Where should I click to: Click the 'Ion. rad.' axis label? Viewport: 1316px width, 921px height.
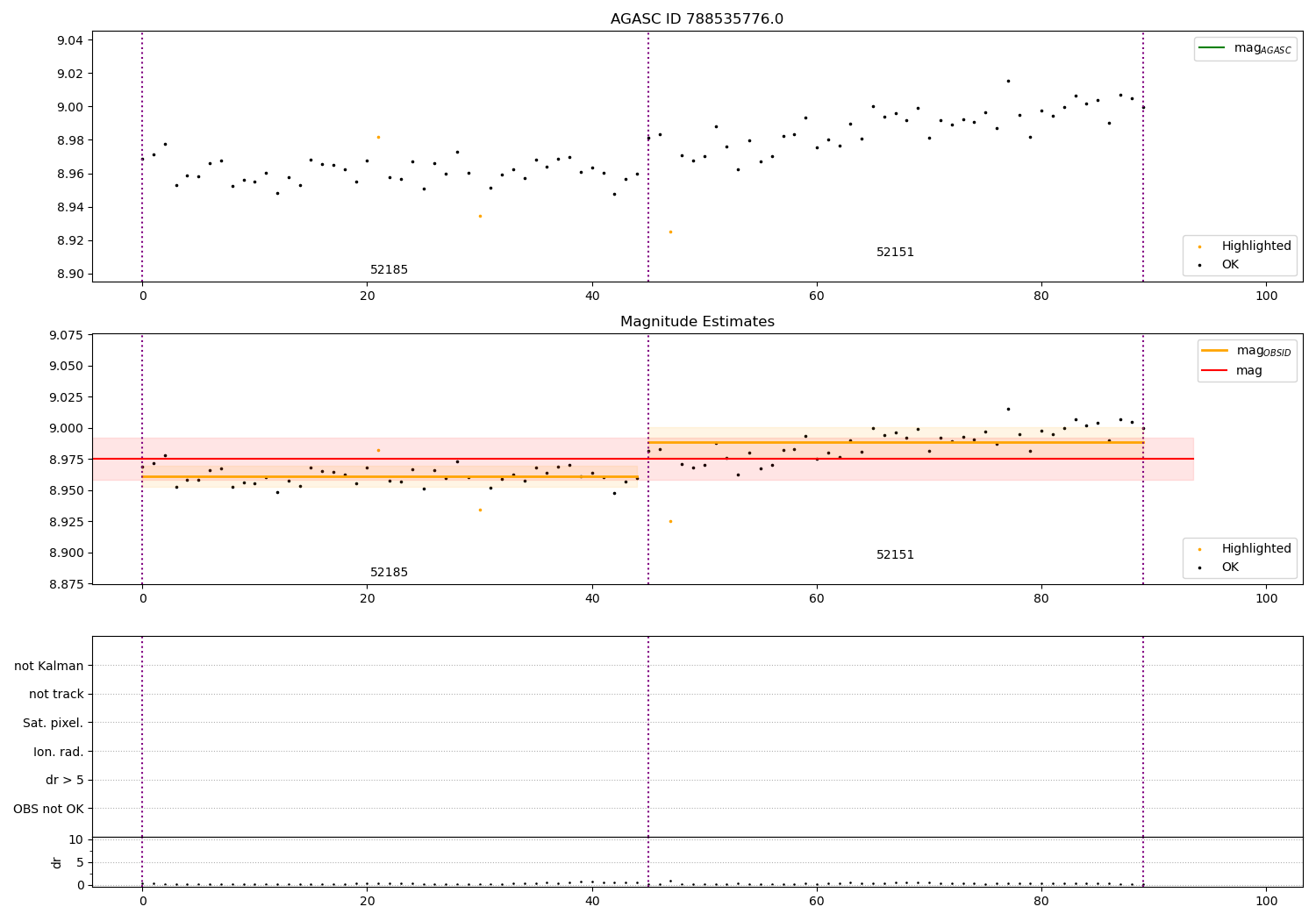point(59,752)
